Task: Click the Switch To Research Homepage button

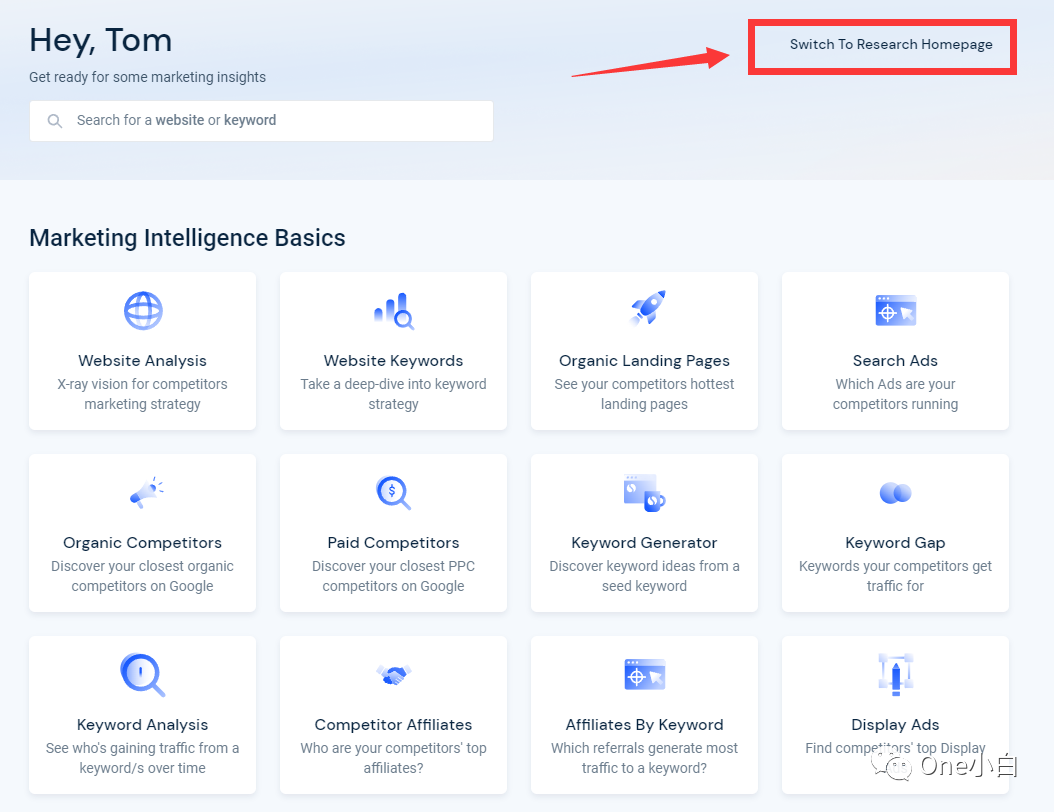Action: (x=882, y=45)
